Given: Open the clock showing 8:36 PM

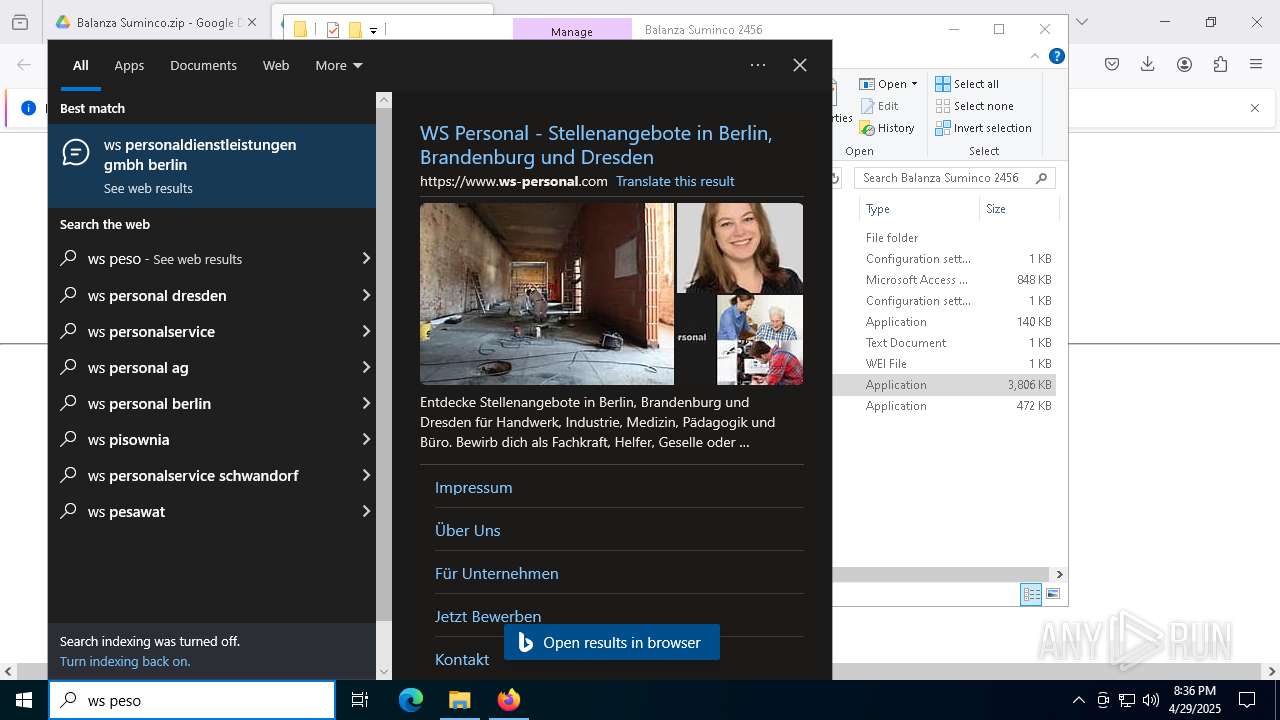Looking at the screenshot, I should pyautogui.click(x=1195, y=700).
